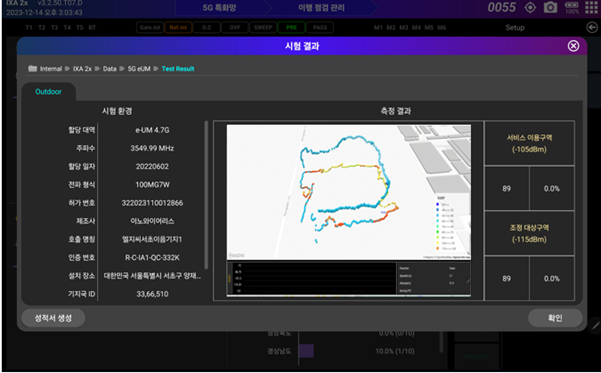Click the pencil edit icon at right edge
The height and width of the screenshot is (373, 601).
[x=595, y=326]
